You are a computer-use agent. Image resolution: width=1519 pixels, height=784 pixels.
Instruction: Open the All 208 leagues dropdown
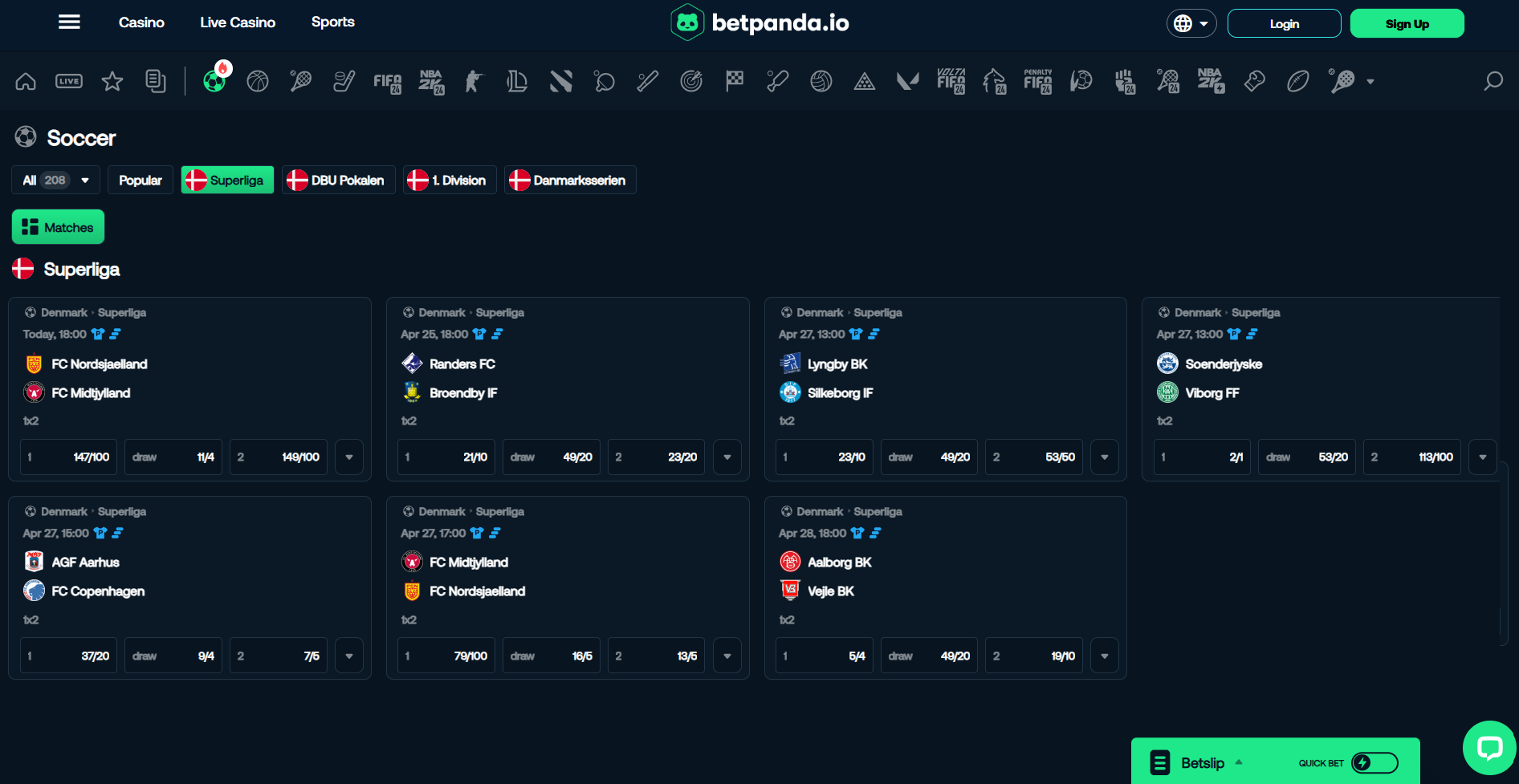[55, 181]
